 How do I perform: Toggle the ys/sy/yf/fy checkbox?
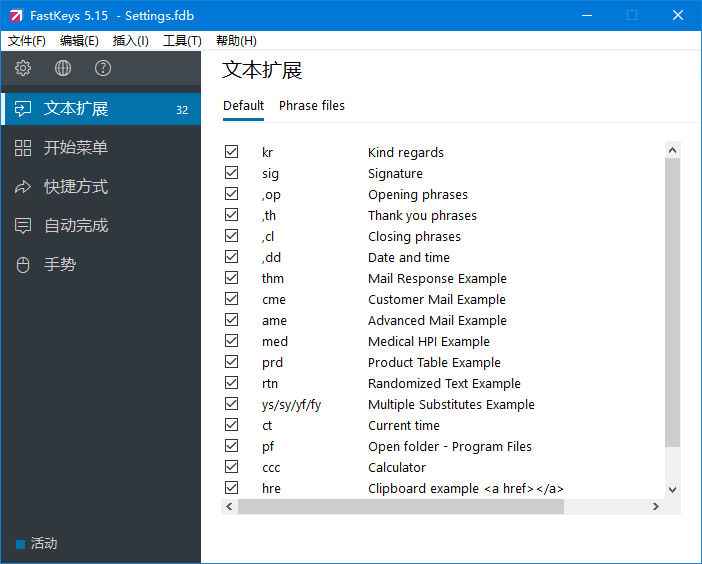coord(231,404)
